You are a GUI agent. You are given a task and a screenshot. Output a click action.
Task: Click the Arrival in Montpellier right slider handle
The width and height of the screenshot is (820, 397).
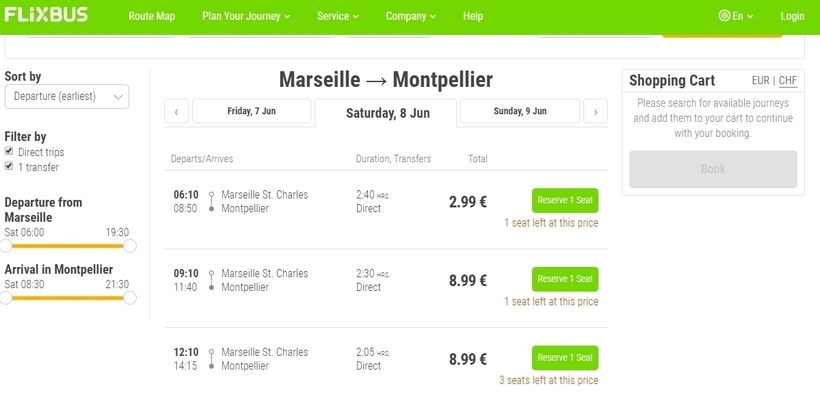pyautogui.click(x=130, y=298)
